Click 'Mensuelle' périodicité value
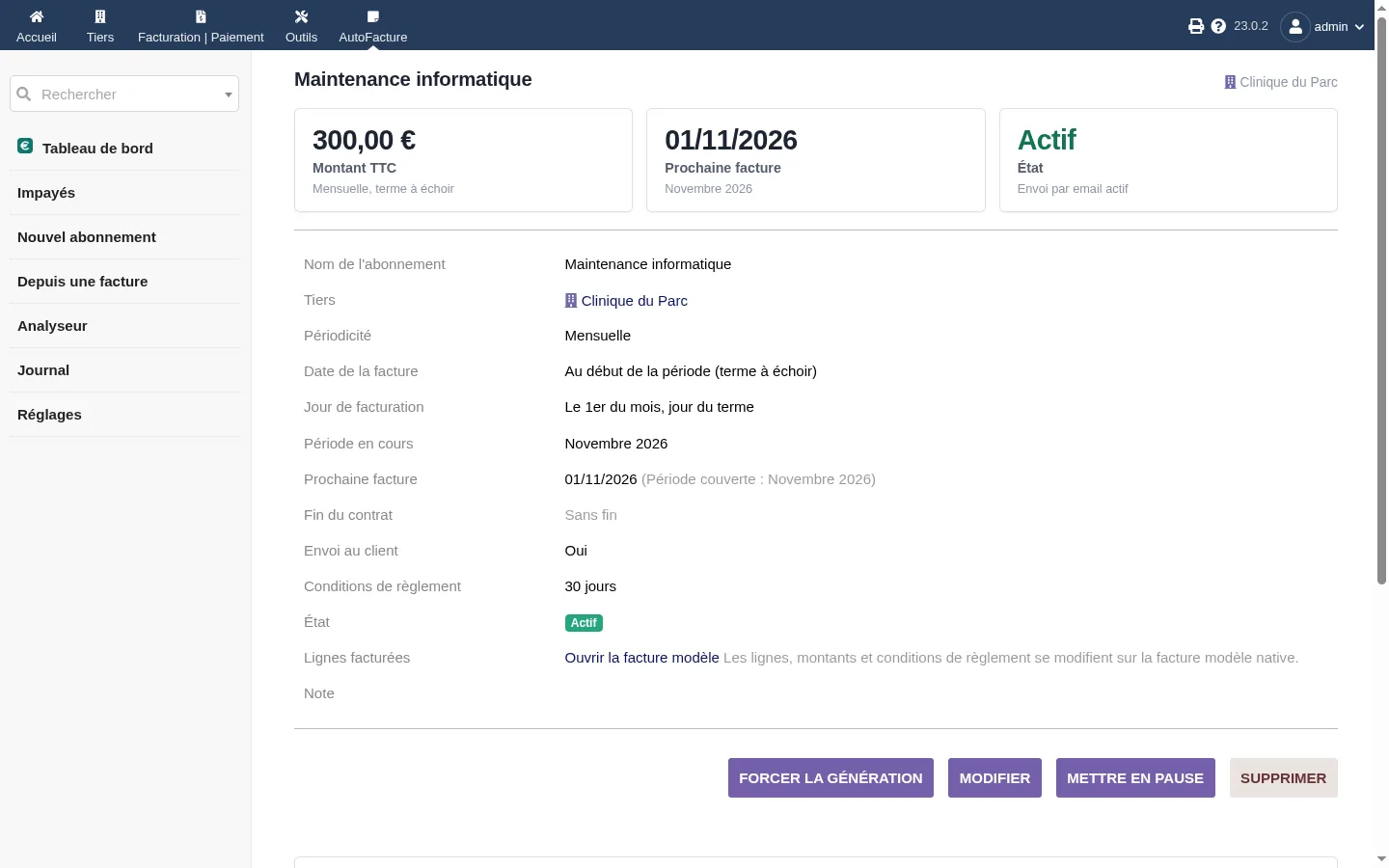 [x=598, y=336]
